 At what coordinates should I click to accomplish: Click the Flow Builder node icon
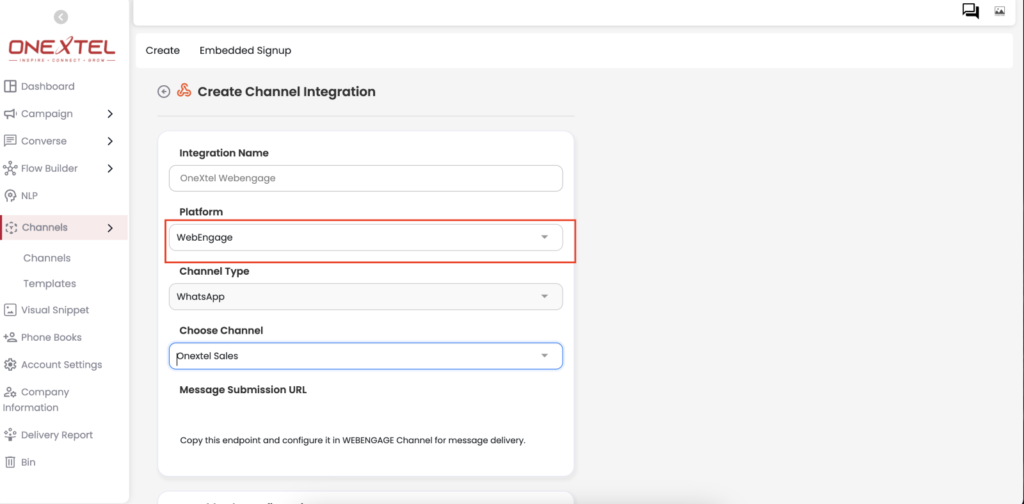(10, 168)
